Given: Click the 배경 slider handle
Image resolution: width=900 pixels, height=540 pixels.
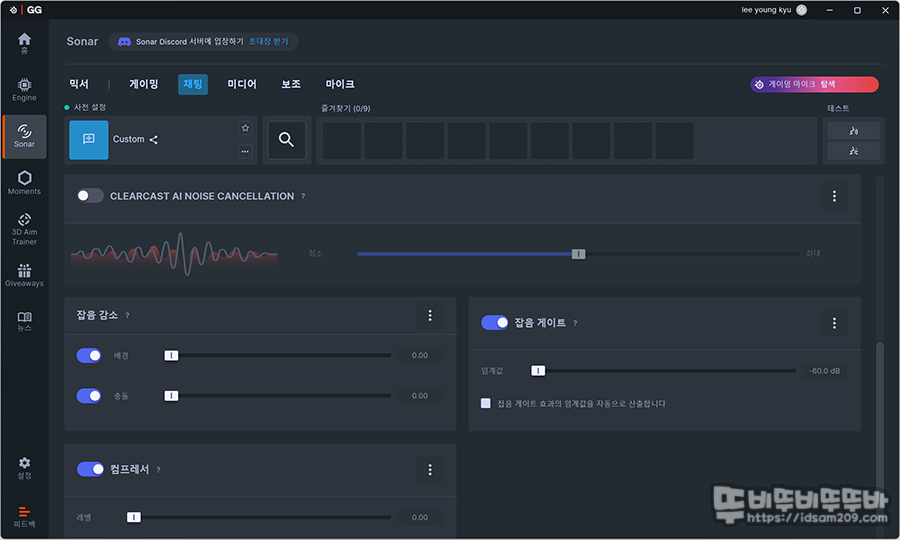Looking at the screenshot, I should pos(171,356).
